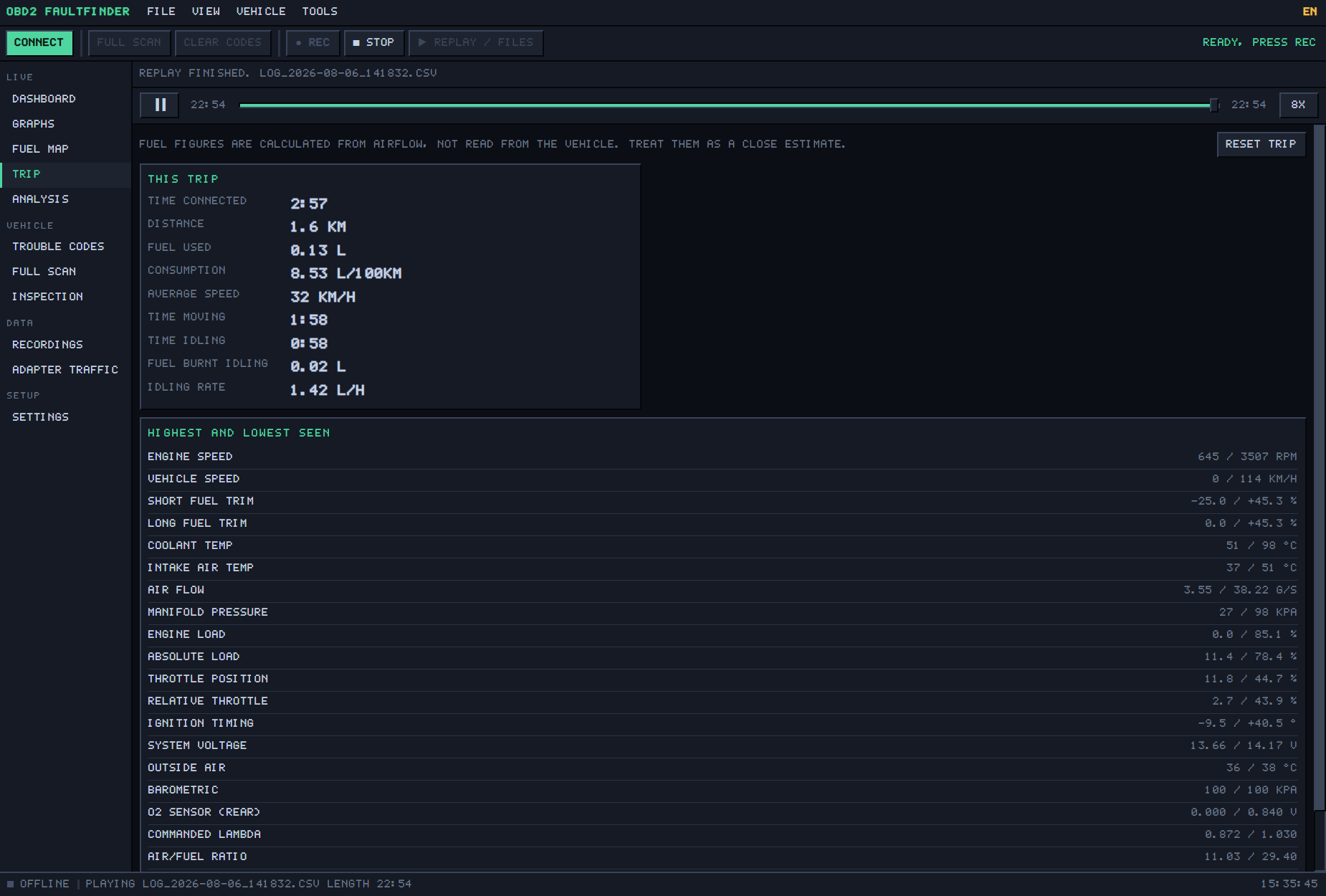Click the Connect button
This screenshot has height=896, width=1326.
pyautogui.click(x=39, y=42)
